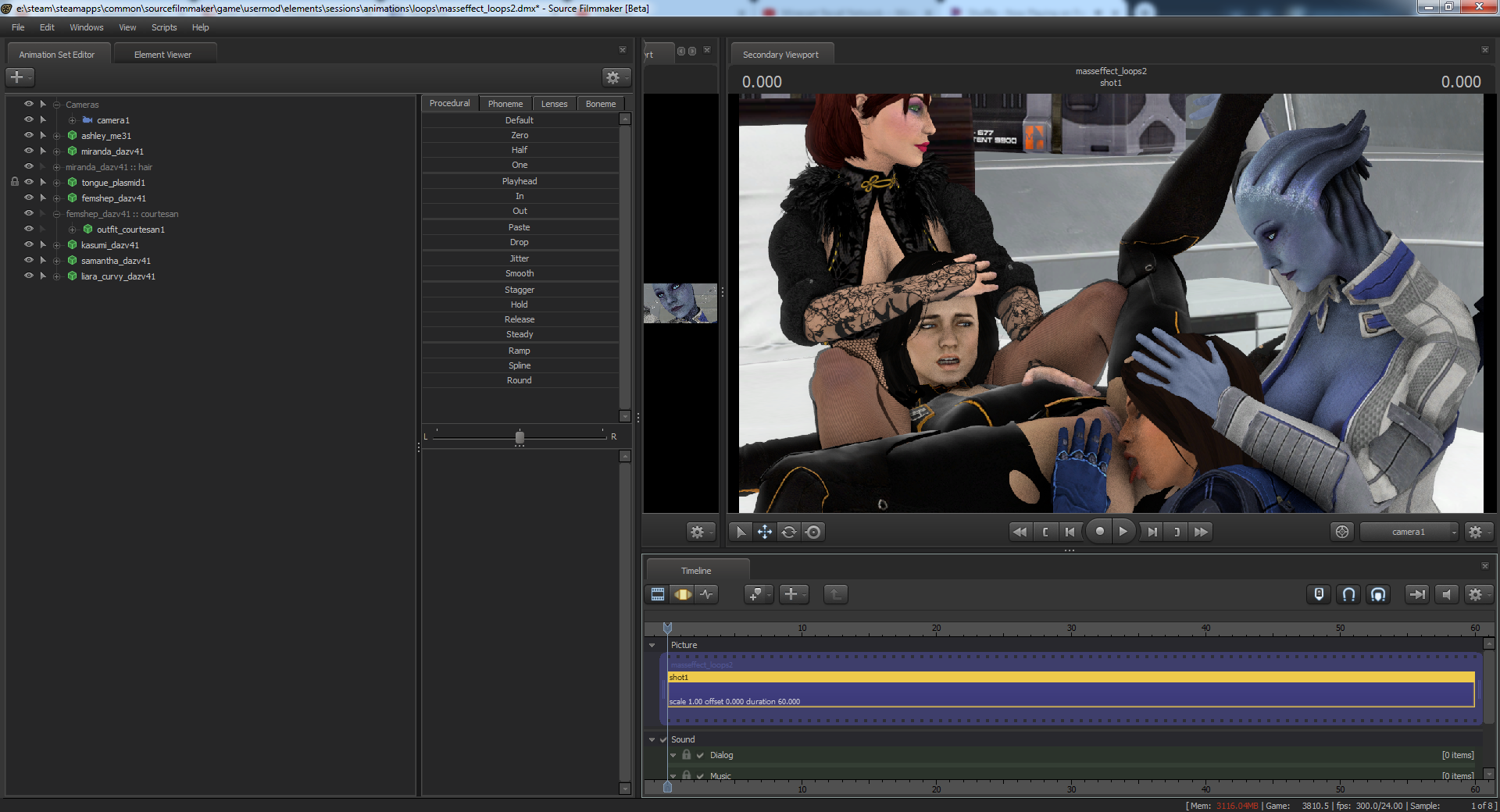Fast forward with the double-right arrow

coord(1202,532)
